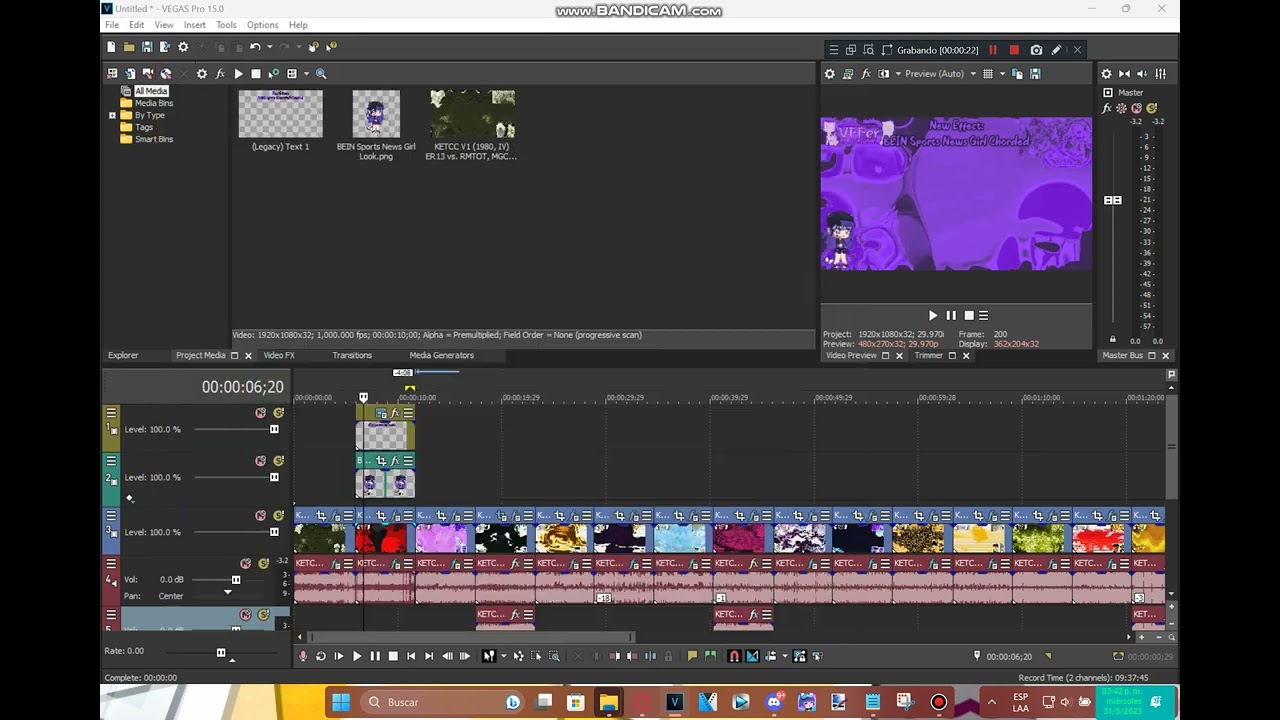This screenshot has height=720, width=1280.
Task: Open a project with folder icon
Action: click(x=129, y=47)
